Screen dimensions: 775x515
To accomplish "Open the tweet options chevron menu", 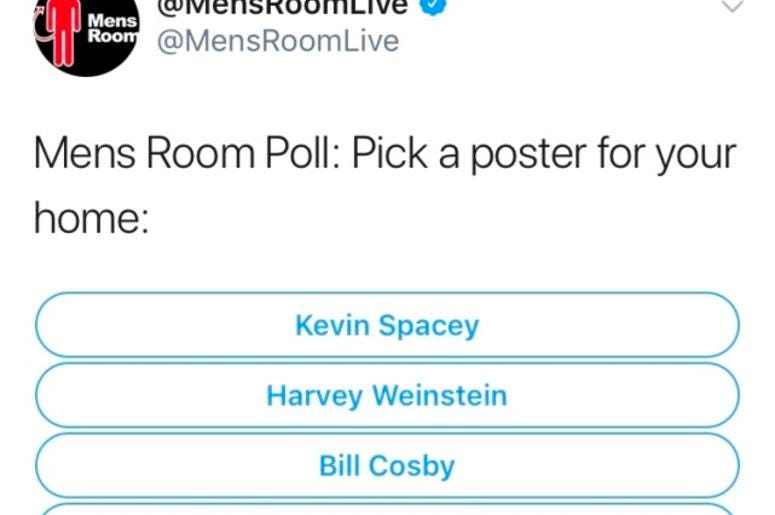I will pyautogui.click(x=732, y=7).
